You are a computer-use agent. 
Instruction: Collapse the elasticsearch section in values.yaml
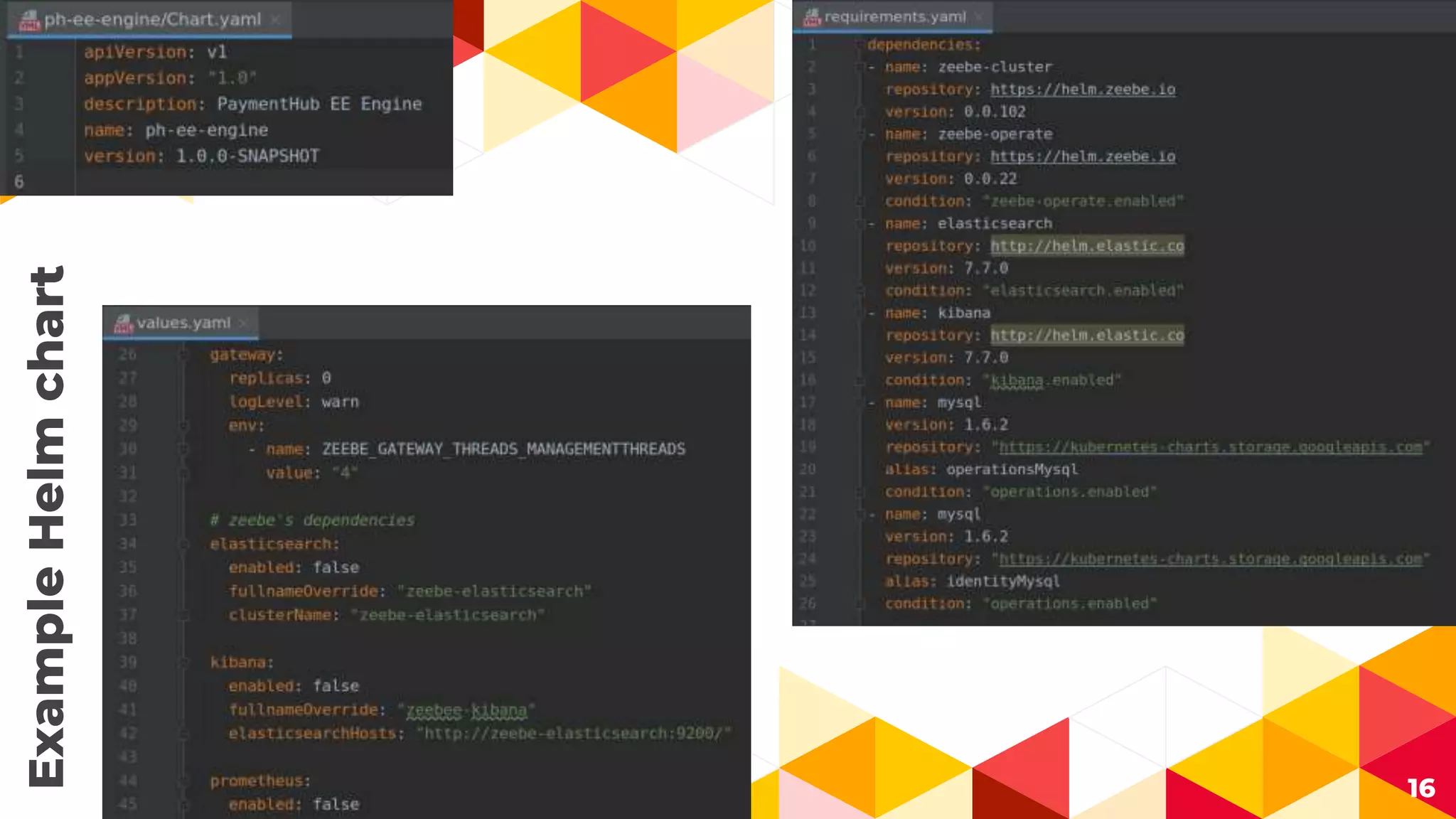(183, 544)
